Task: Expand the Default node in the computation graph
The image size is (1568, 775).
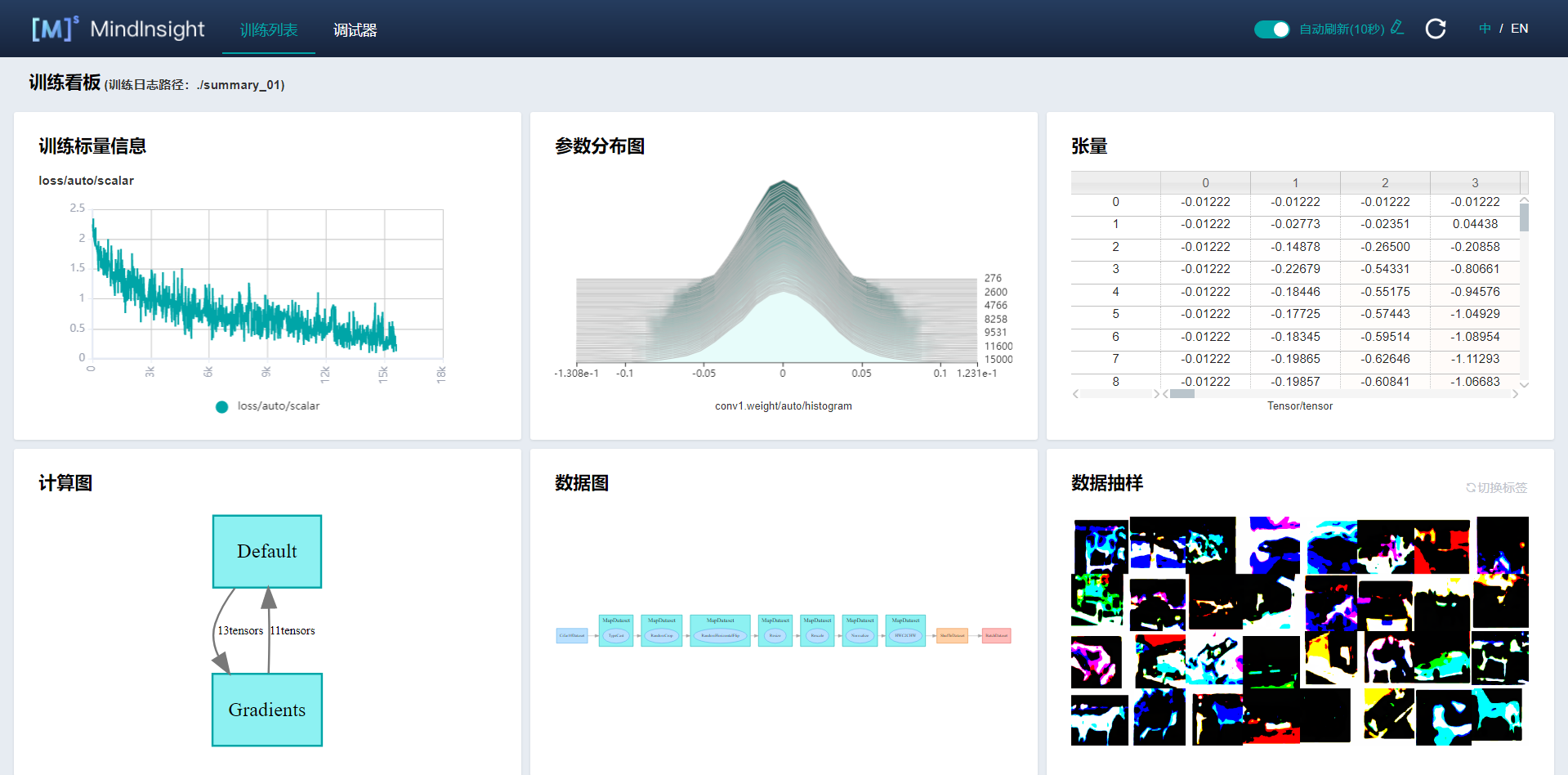Action: 266,551
